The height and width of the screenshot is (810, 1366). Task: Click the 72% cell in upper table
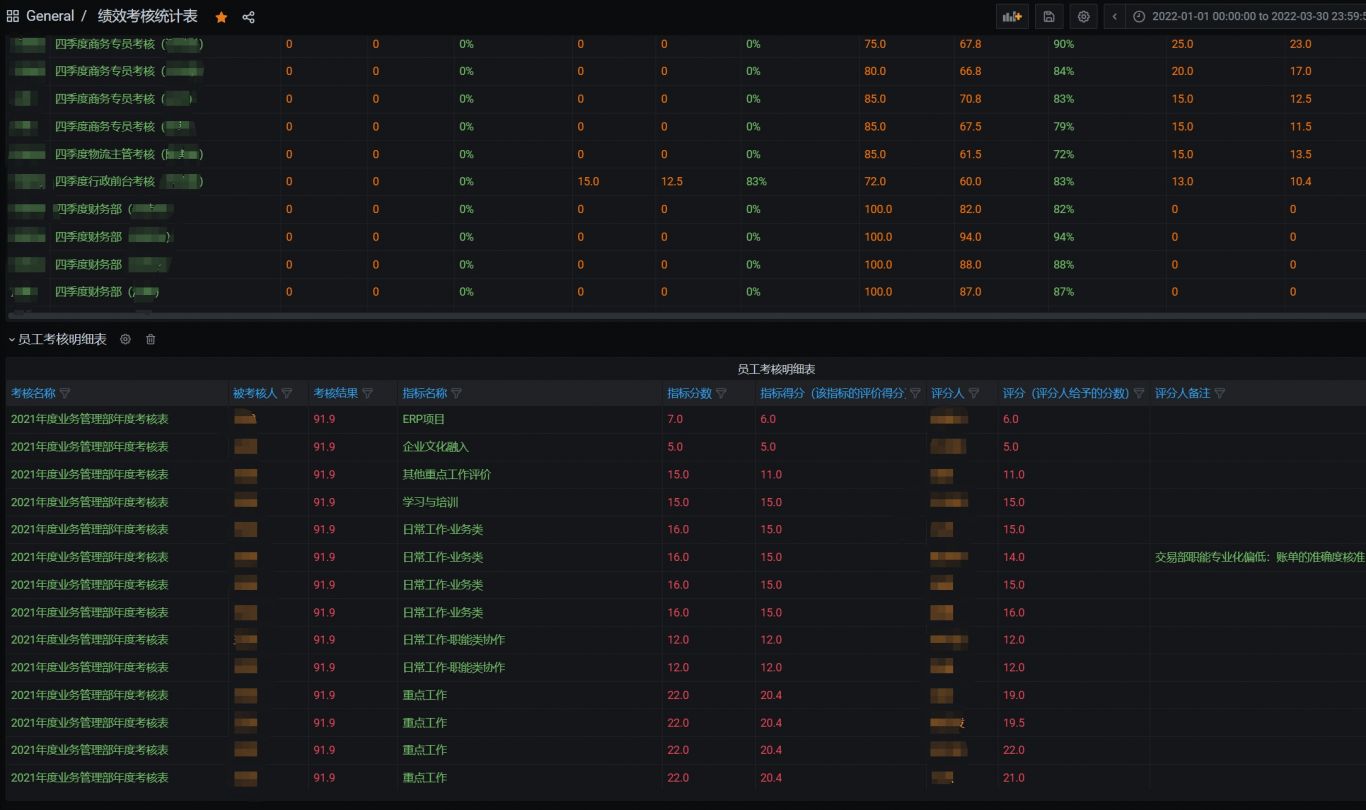[x=1063, y=154]
